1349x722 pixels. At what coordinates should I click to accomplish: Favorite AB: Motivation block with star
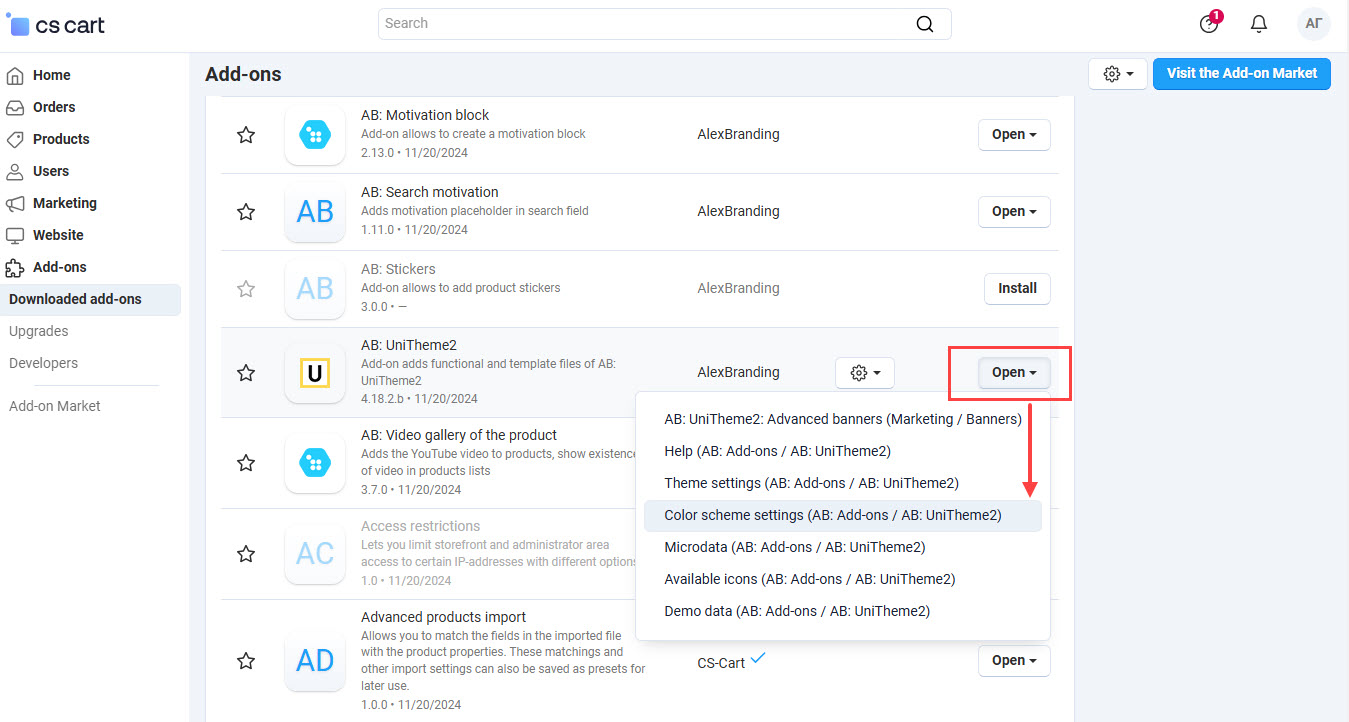pyautogui.click(x=245, y=135)
